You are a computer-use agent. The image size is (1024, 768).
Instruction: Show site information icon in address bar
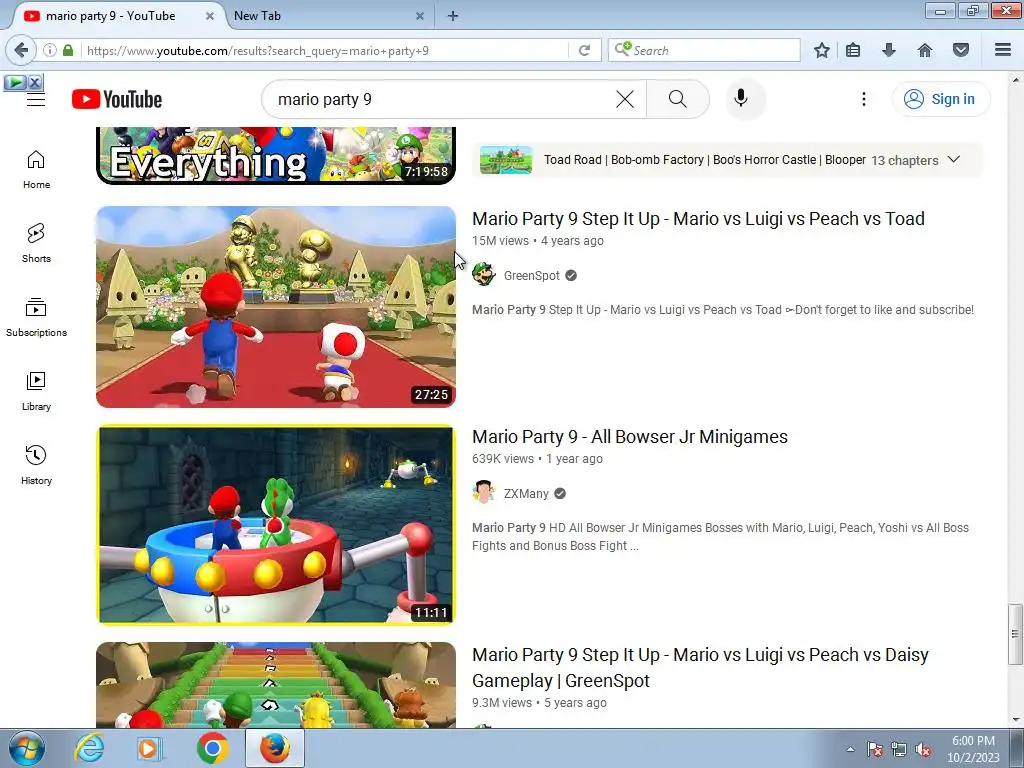(x=50, y=50)
